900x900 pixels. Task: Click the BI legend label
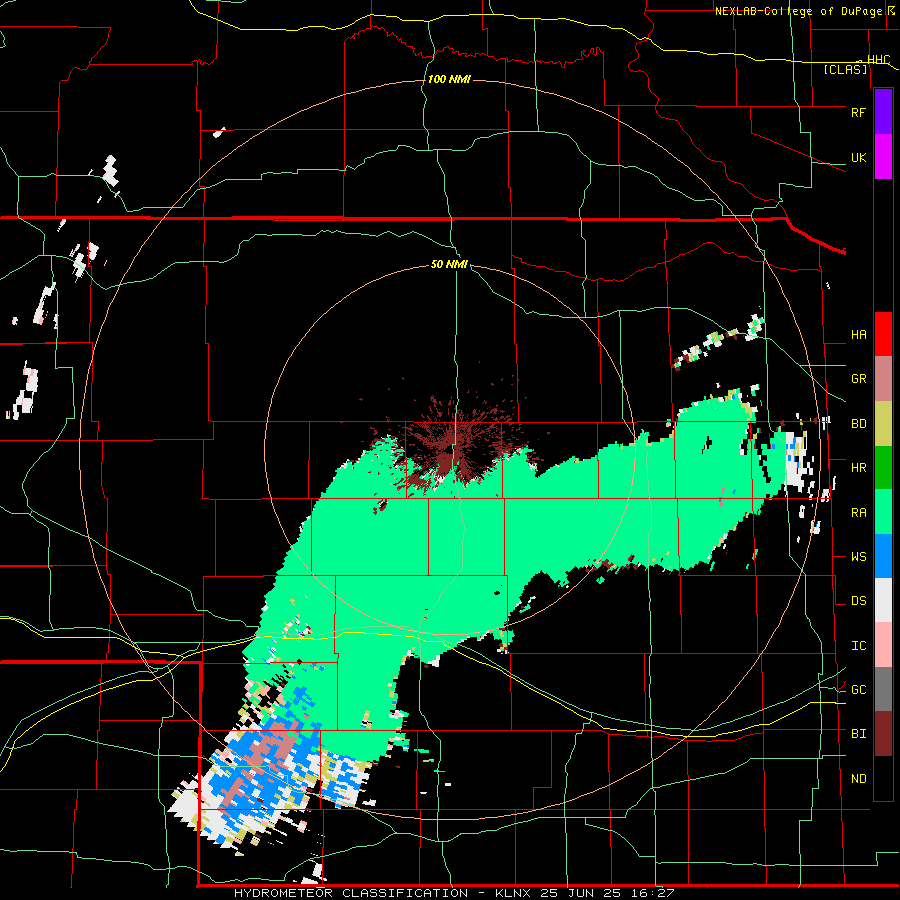858,734
